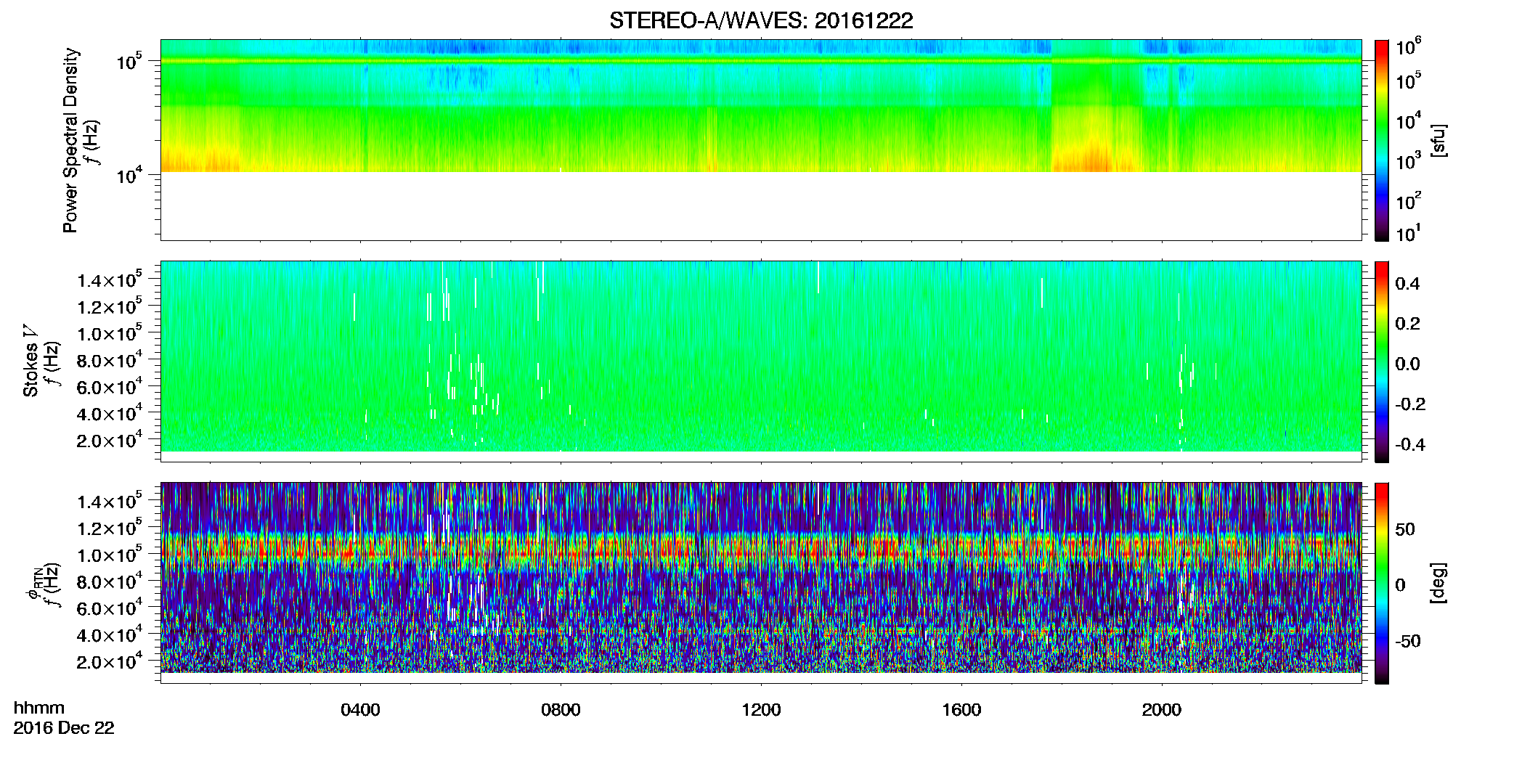Viewport: 1522px width, 784px height.
Task: Click the 2016 Dec 22 date label
Action: point(64,728)
